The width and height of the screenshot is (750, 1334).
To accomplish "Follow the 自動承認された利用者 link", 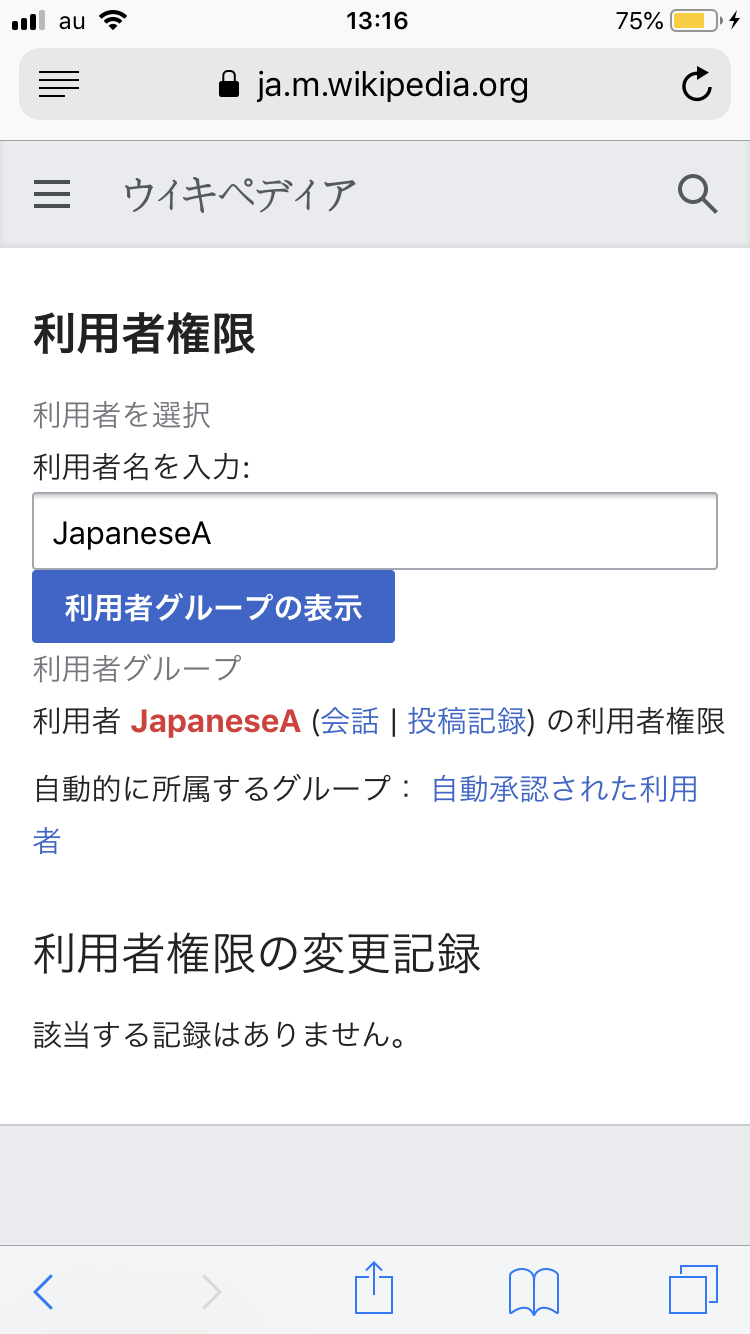I will pos(563,789).
